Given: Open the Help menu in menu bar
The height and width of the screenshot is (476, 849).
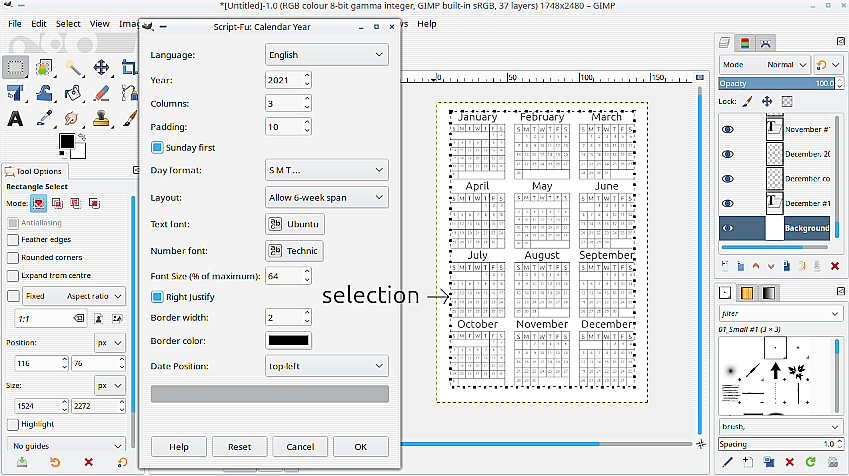Looking at the screenshot, I should pos(427,23).
